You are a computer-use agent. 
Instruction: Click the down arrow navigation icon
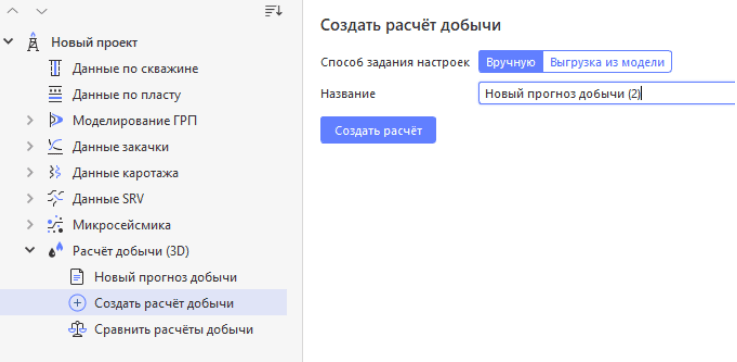click(42, 11)
